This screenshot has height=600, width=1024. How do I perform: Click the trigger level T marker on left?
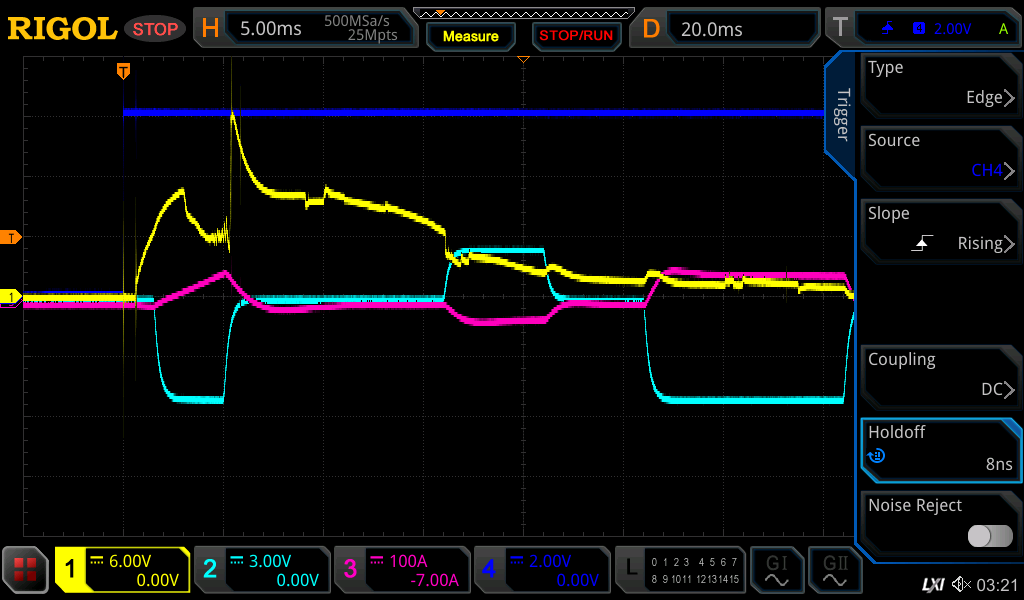tap(12, 237)
